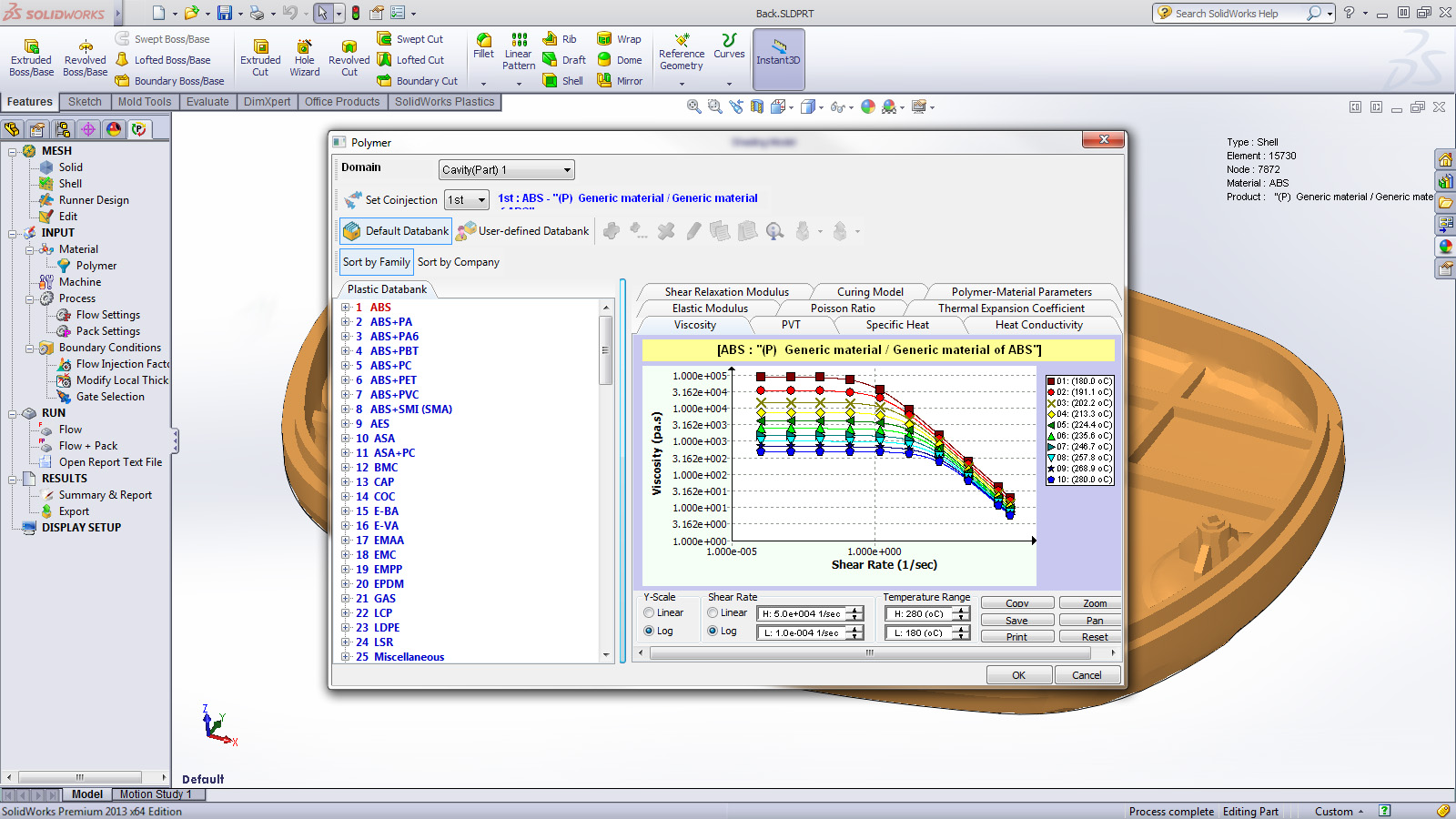Image resolution: width=1456 pixels, height=819 pixels.
Task: Switch to the PVT tab
Action: [790, 324]
